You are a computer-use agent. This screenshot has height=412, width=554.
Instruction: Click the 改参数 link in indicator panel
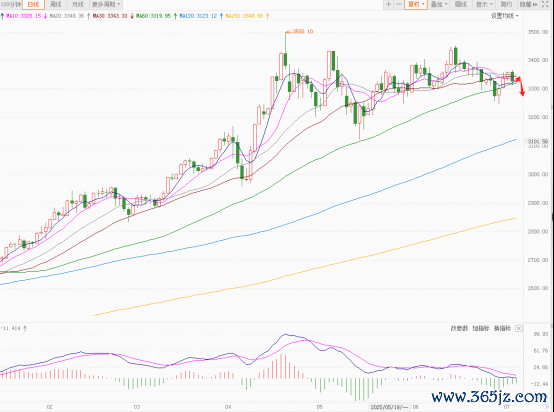pos(459,328)
